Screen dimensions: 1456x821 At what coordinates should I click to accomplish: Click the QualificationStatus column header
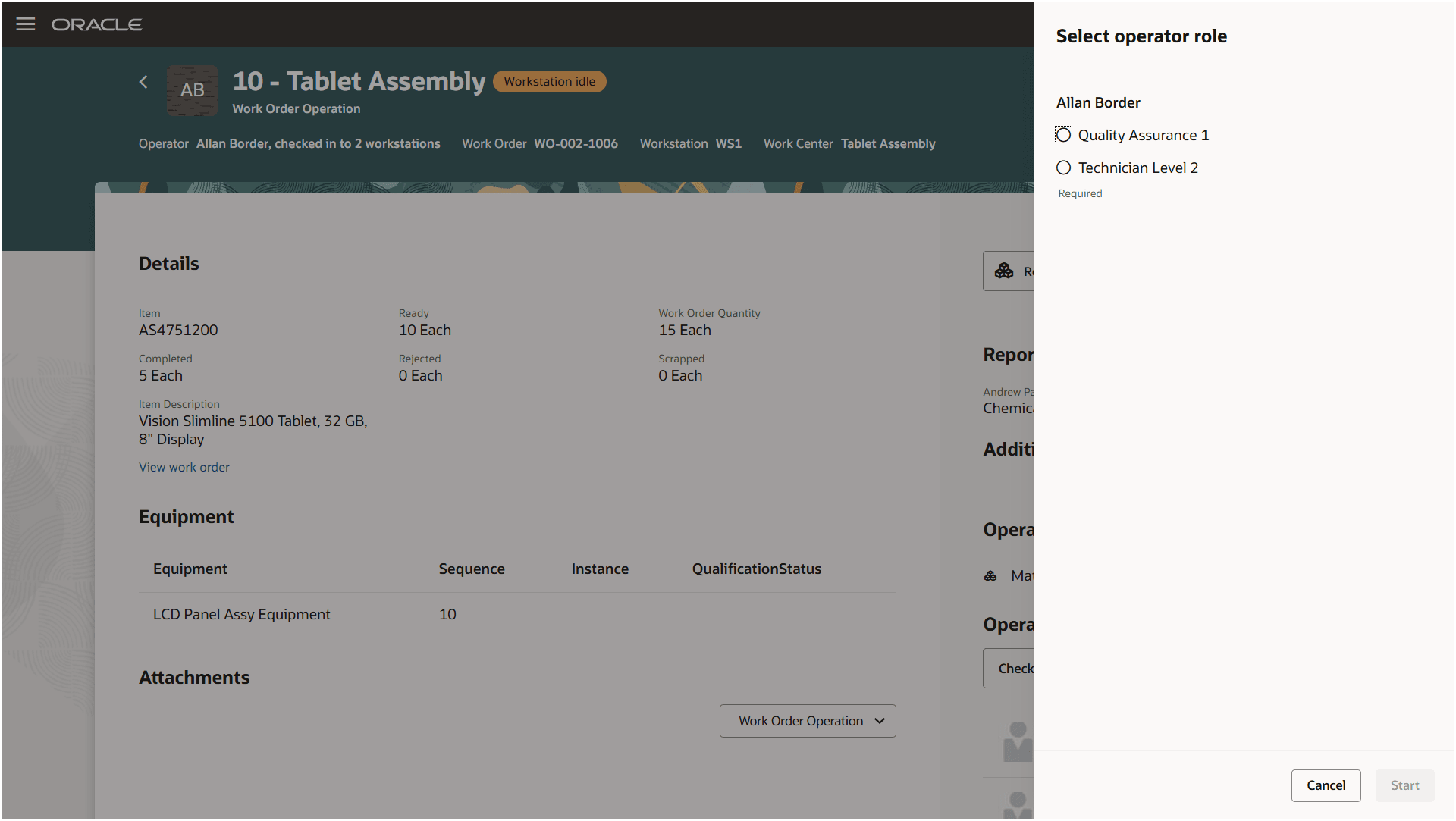coord(757,569)
